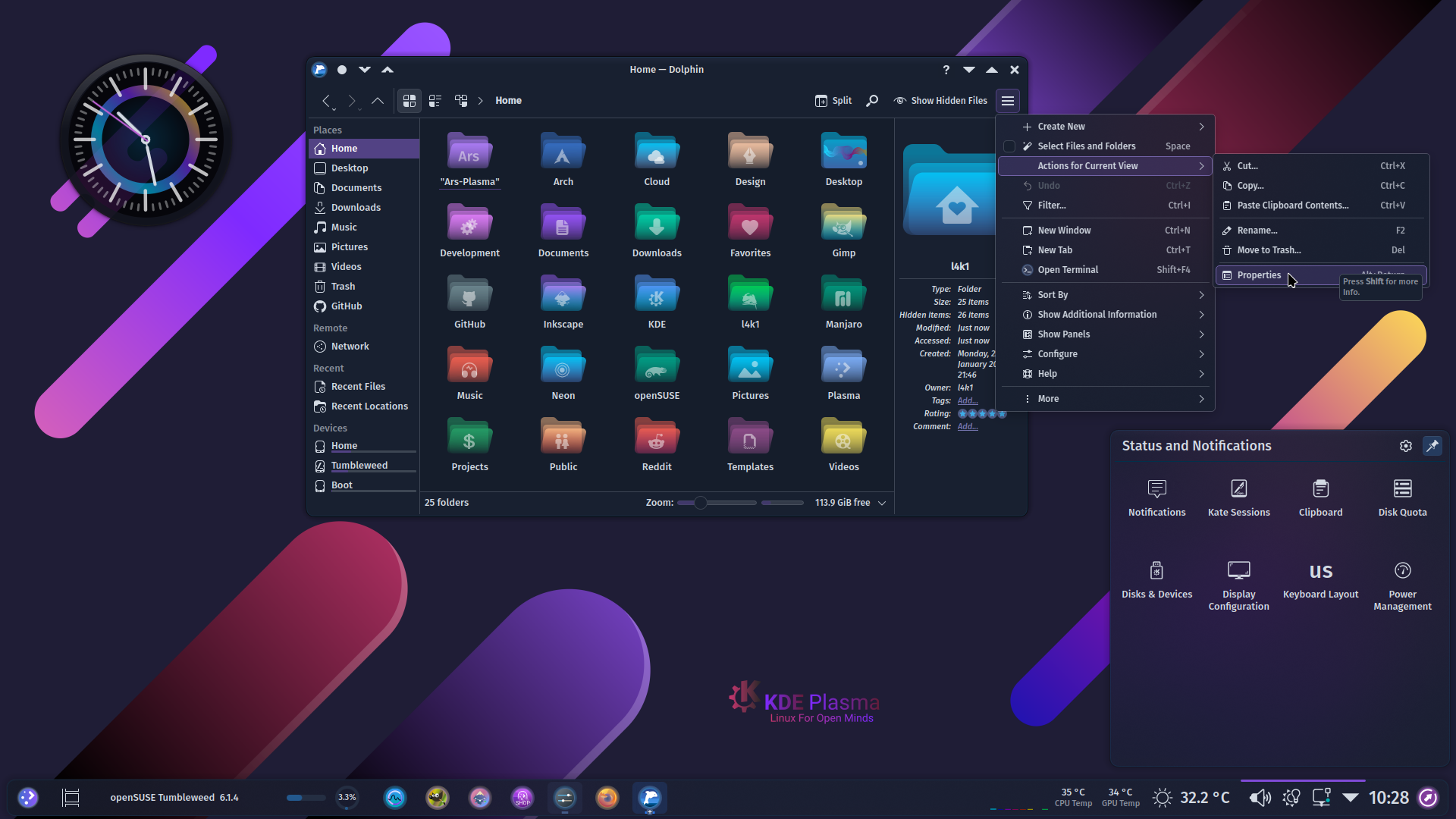
Task: Open the Inkscape folder
Action: click(563, 303)
